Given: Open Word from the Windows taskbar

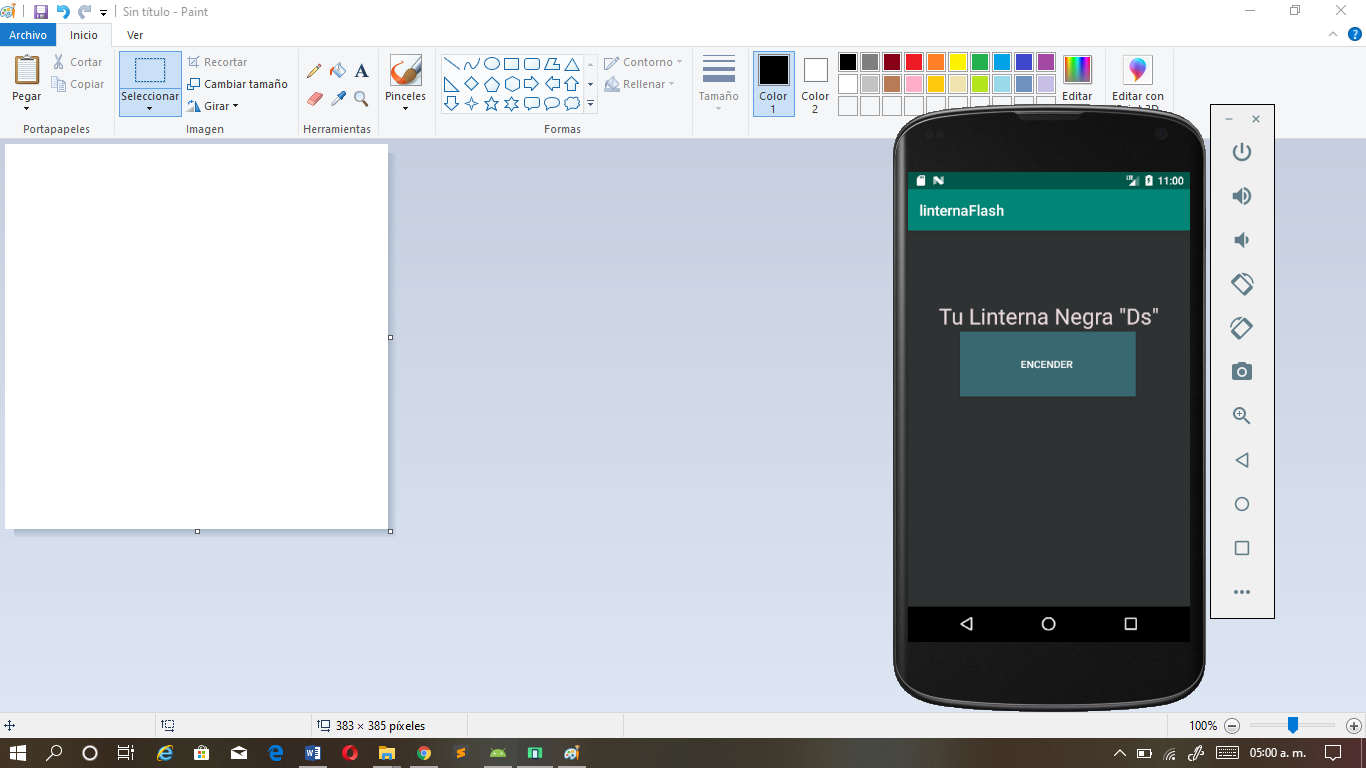Looking at the screenshot, I should pos(313,753).
